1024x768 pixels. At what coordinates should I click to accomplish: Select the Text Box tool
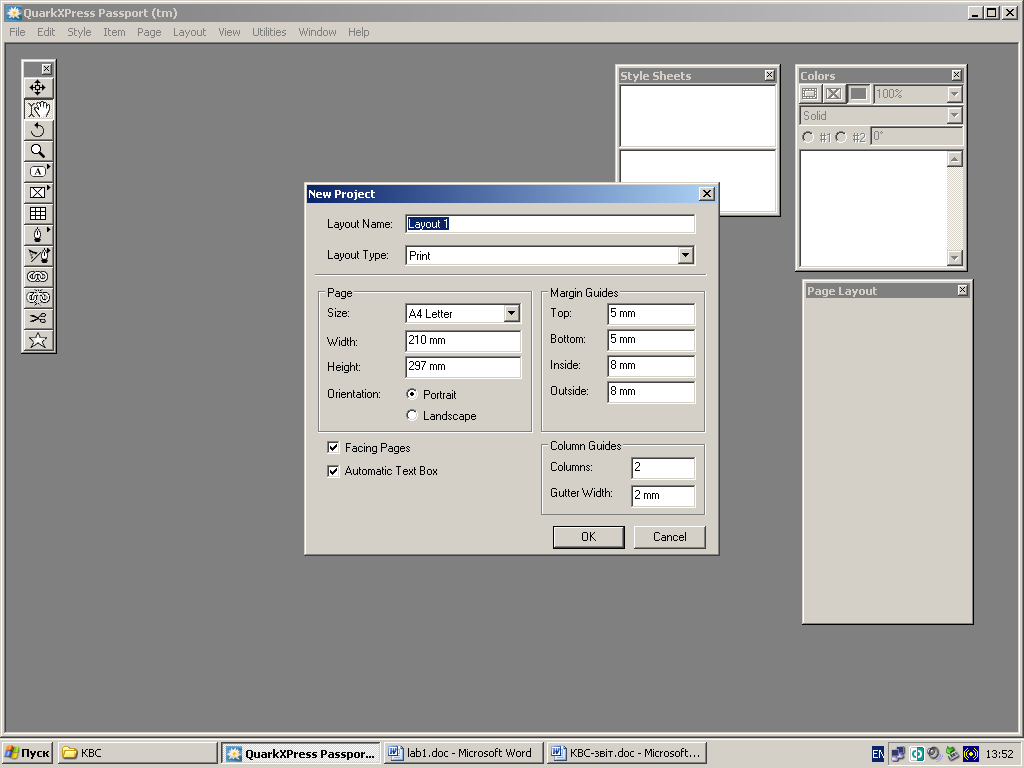click(x=38, y=172)
